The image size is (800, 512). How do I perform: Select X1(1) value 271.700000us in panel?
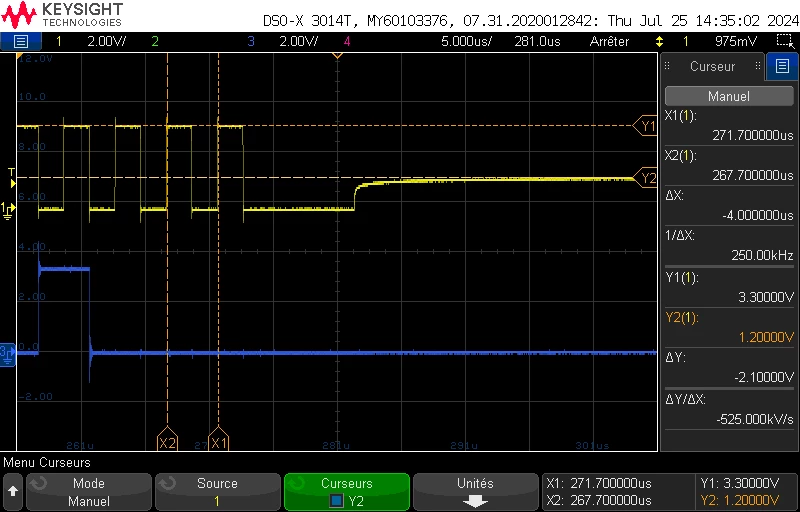(753, 135)
